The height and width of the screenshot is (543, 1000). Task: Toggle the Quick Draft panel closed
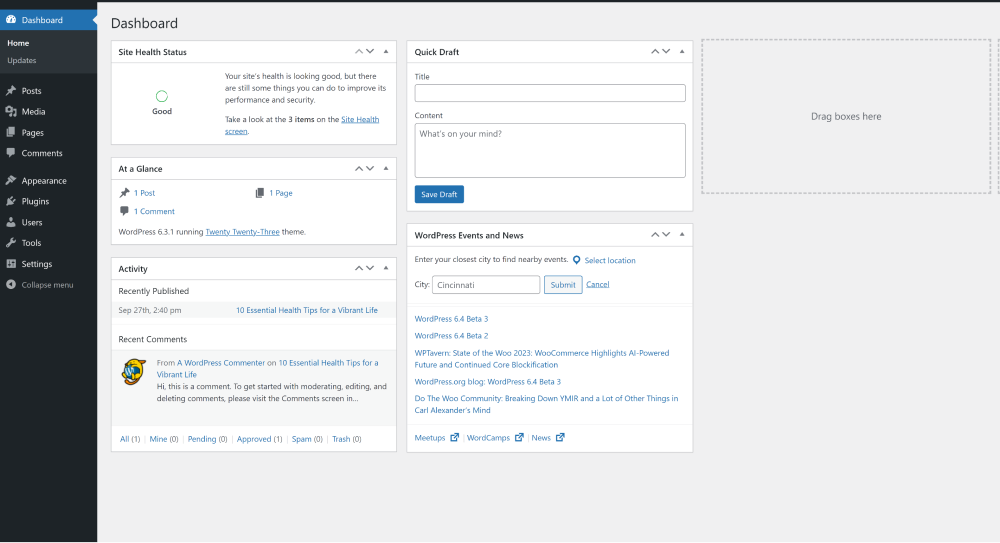point(682,52)
